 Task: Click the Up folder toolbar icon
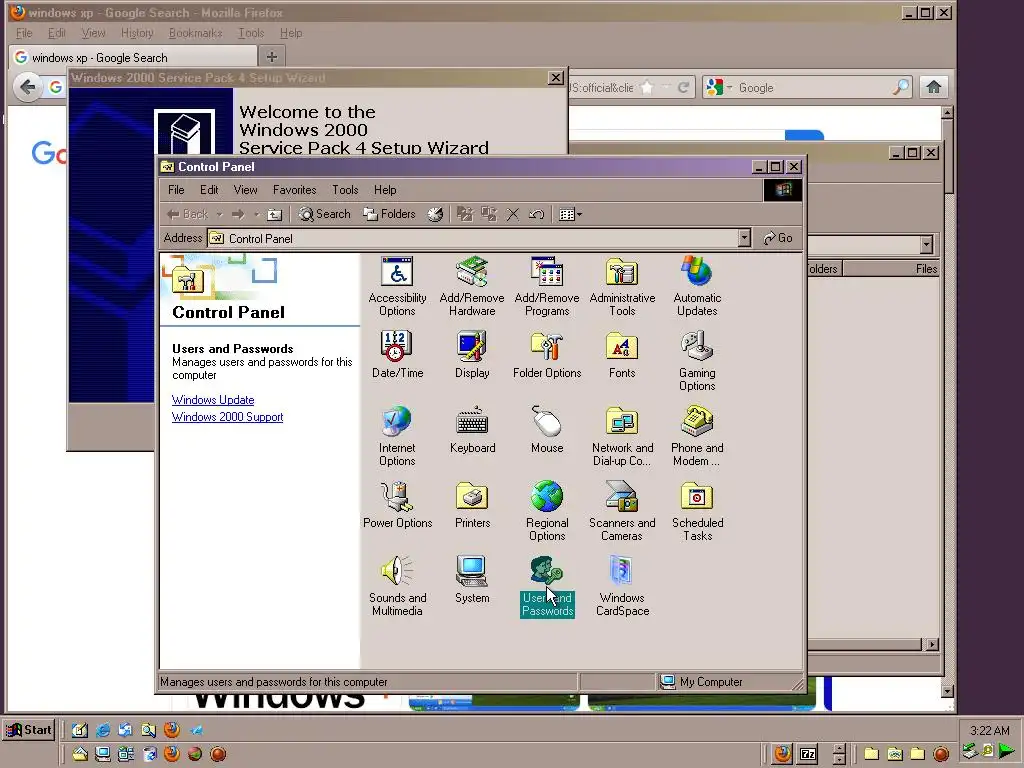pos(275,214)
